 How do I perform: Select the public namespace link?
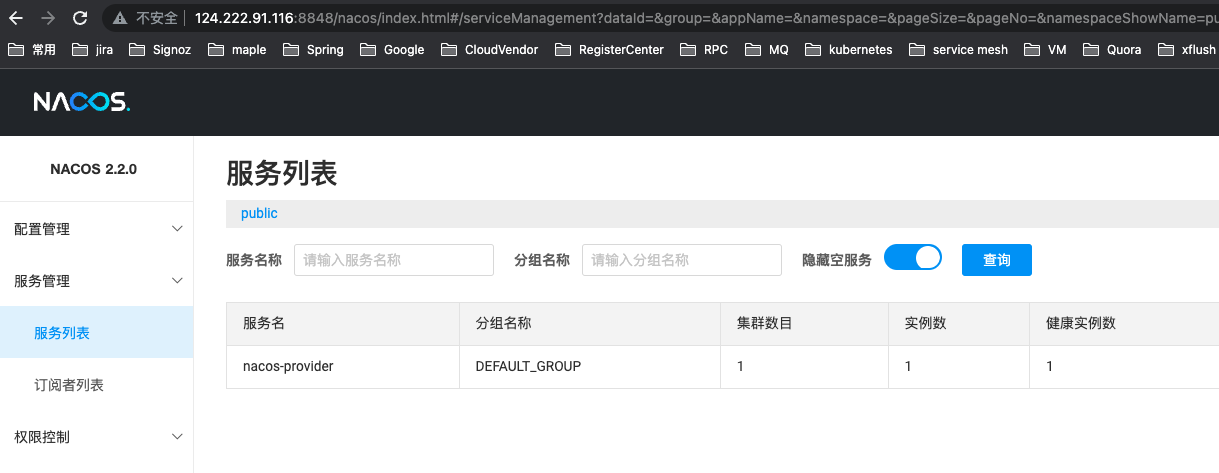point(259,213)
